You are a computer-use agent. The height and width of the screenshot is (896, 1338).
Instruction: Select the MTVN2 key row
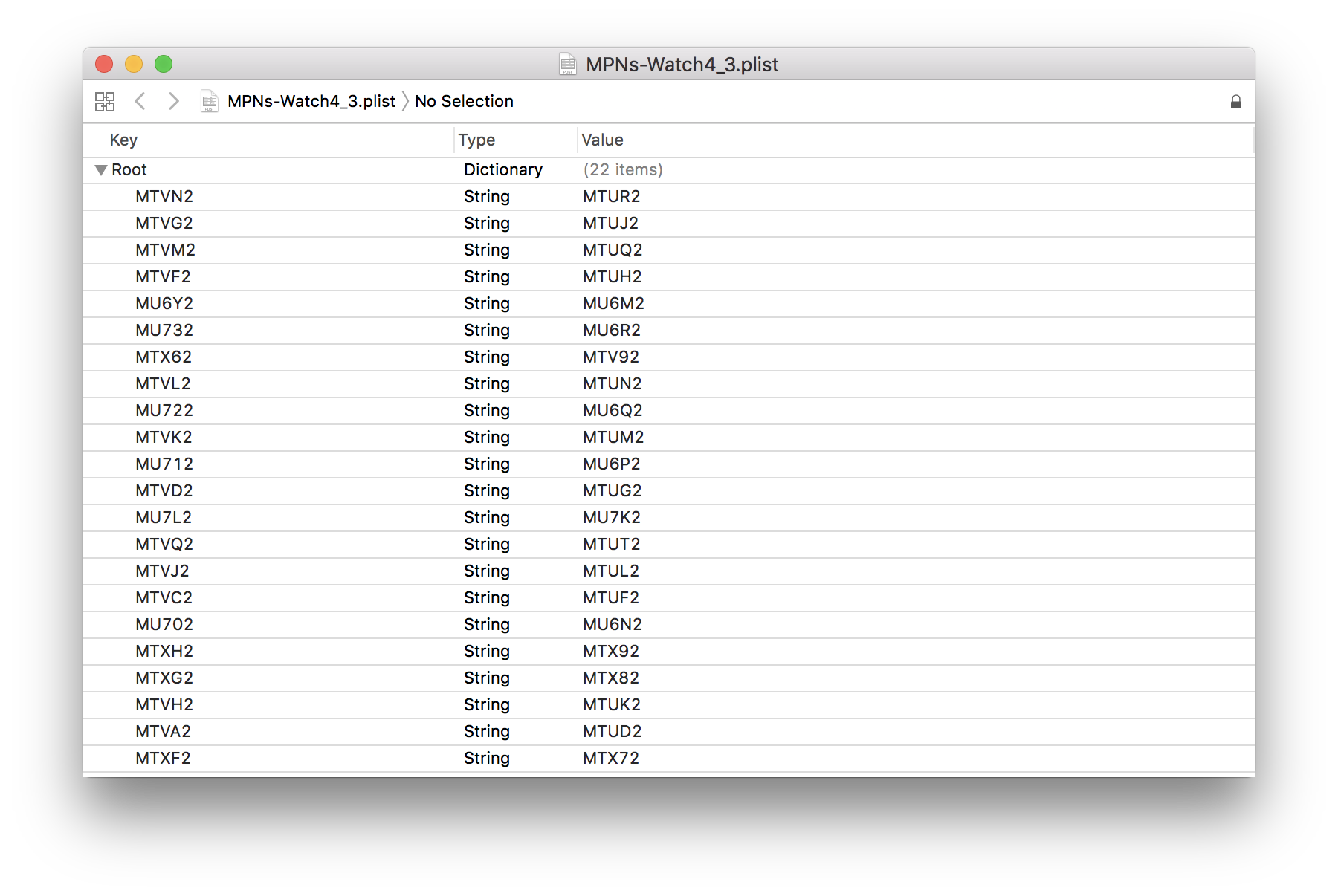coord(164,197)
